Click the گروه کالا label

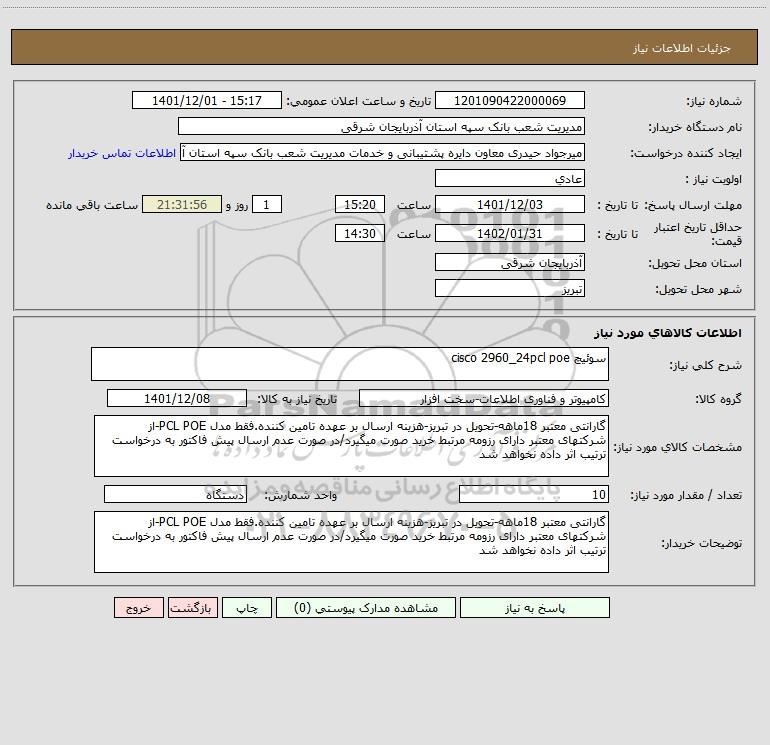pyautogui.click(x=718, y=399)
